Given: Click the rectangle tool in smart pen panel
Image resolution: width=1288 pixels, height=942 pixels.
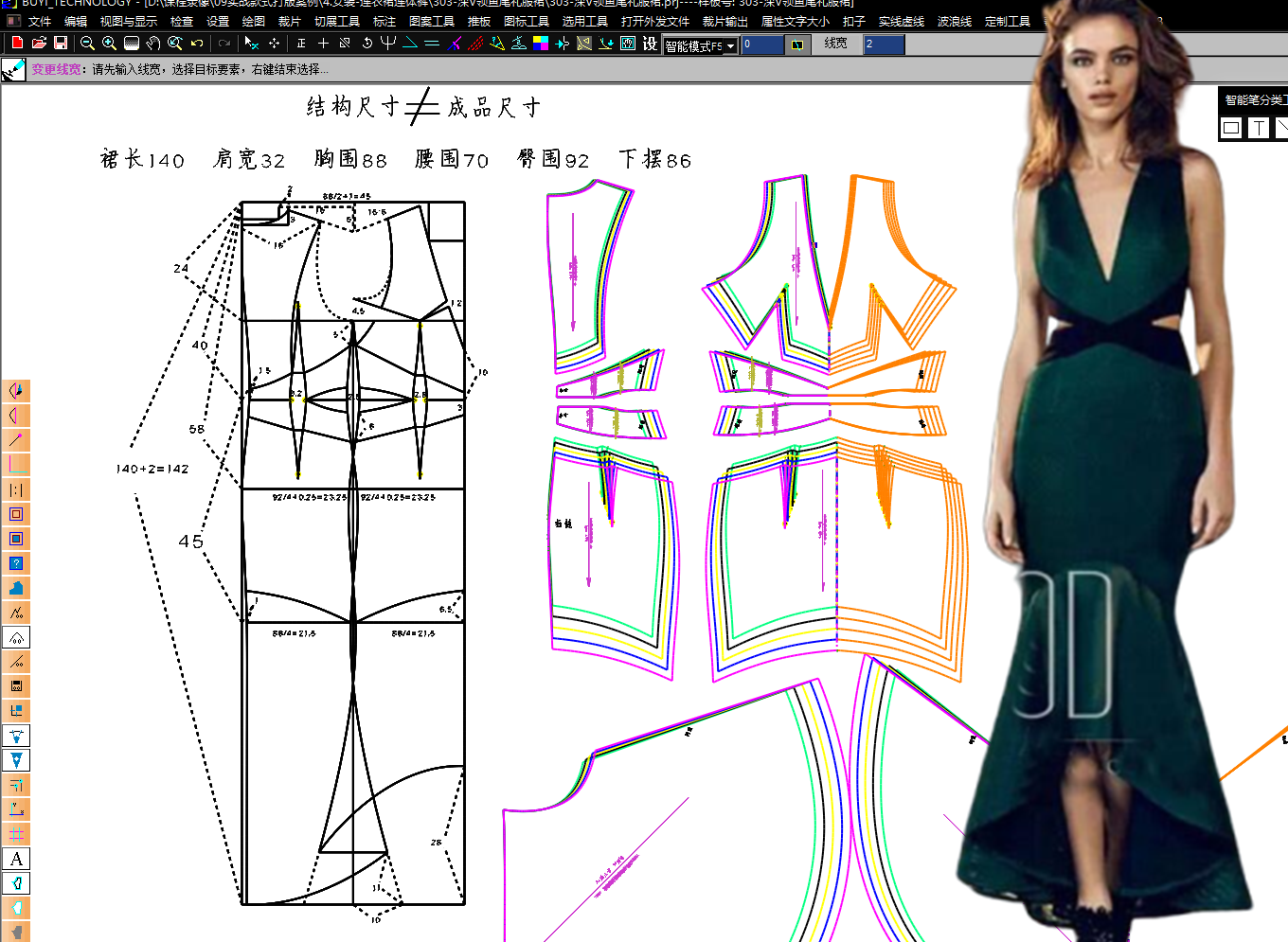Looking at the screenshot, I should tap(1231, 128).
